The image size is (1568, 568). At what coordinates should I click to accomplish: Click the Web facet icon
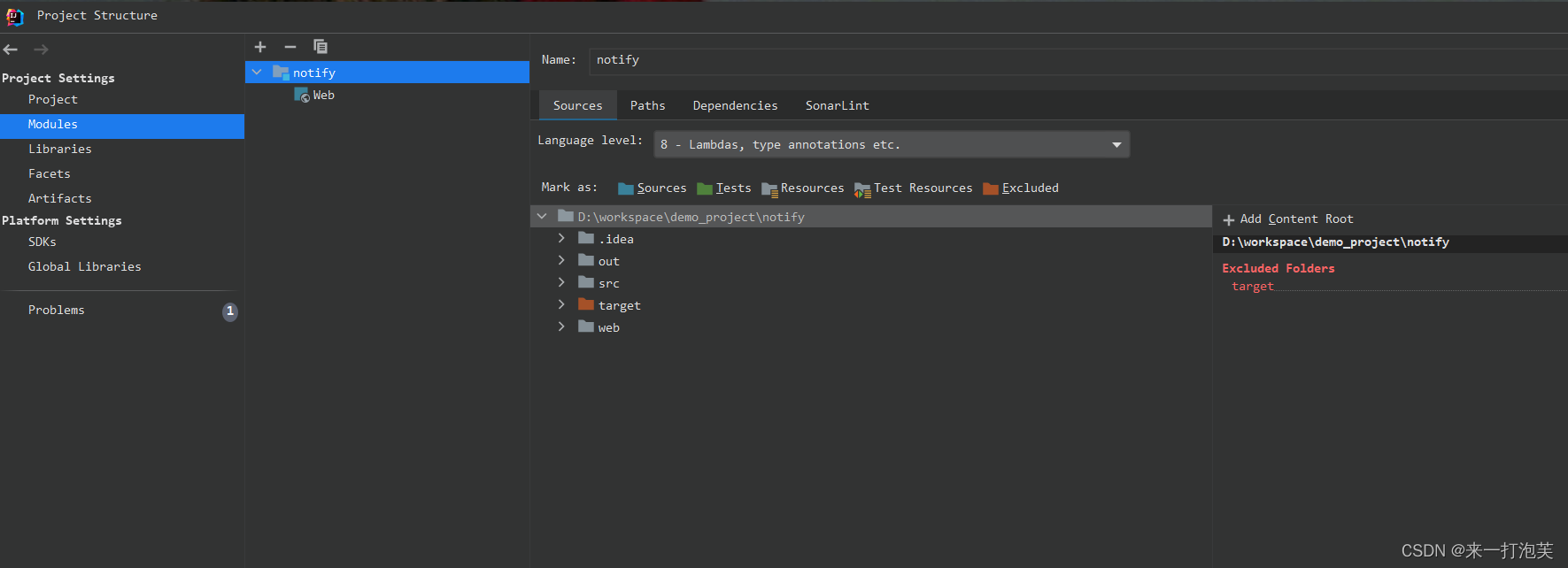(302, 95)
